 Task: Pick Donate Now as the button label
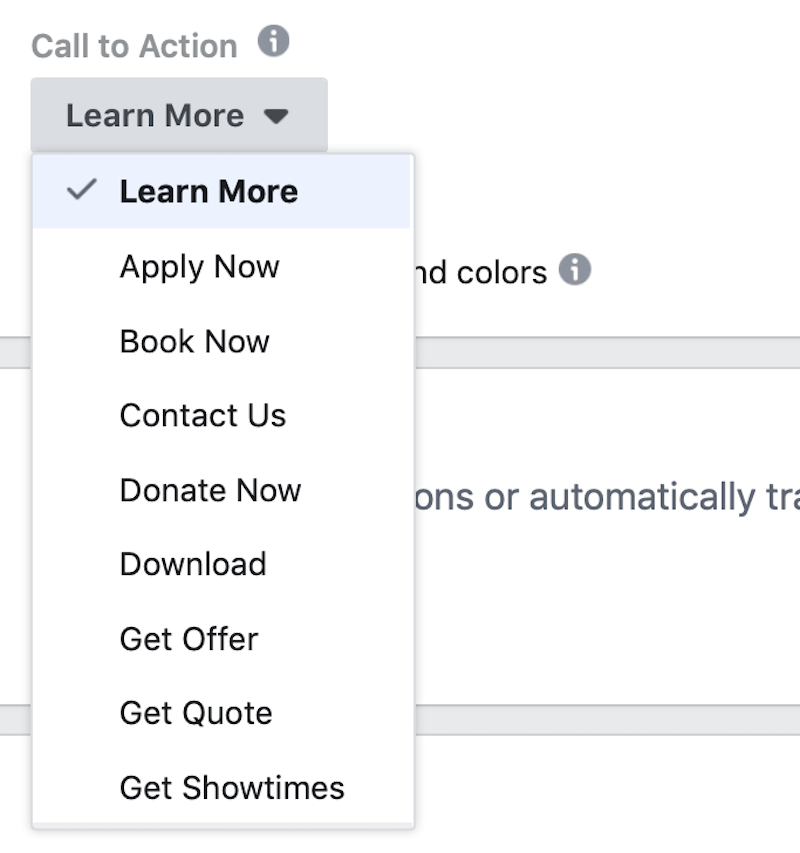coord(209,490)
